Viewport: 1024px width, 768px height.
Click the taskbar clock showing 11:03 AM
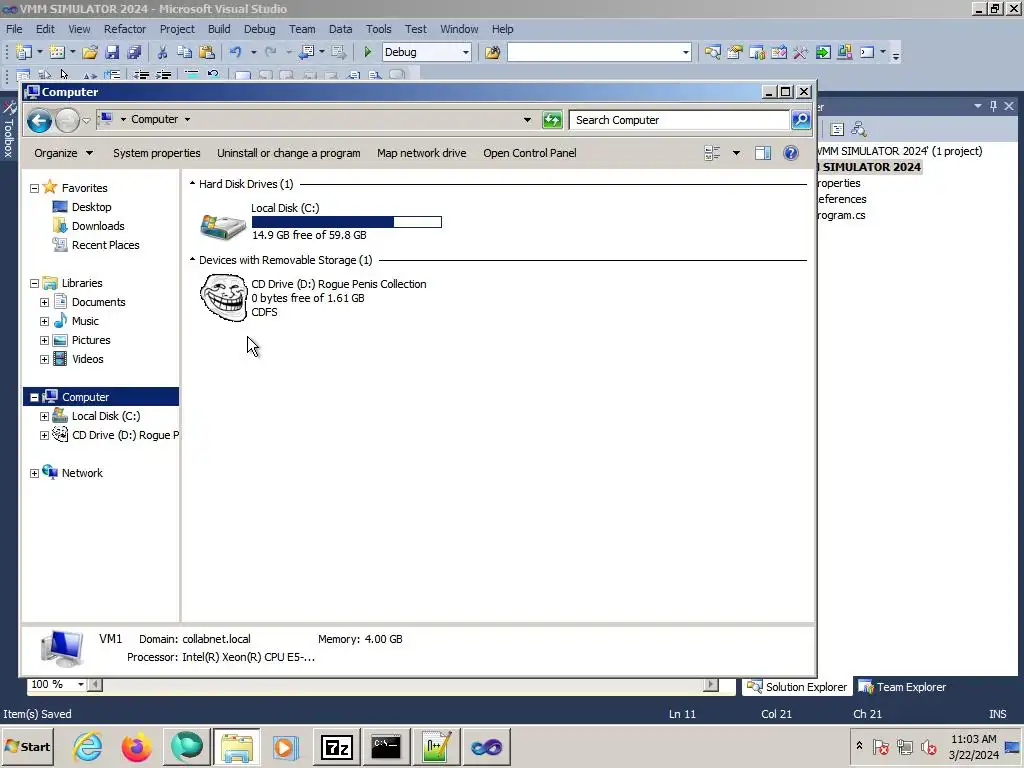pos(974,747)
